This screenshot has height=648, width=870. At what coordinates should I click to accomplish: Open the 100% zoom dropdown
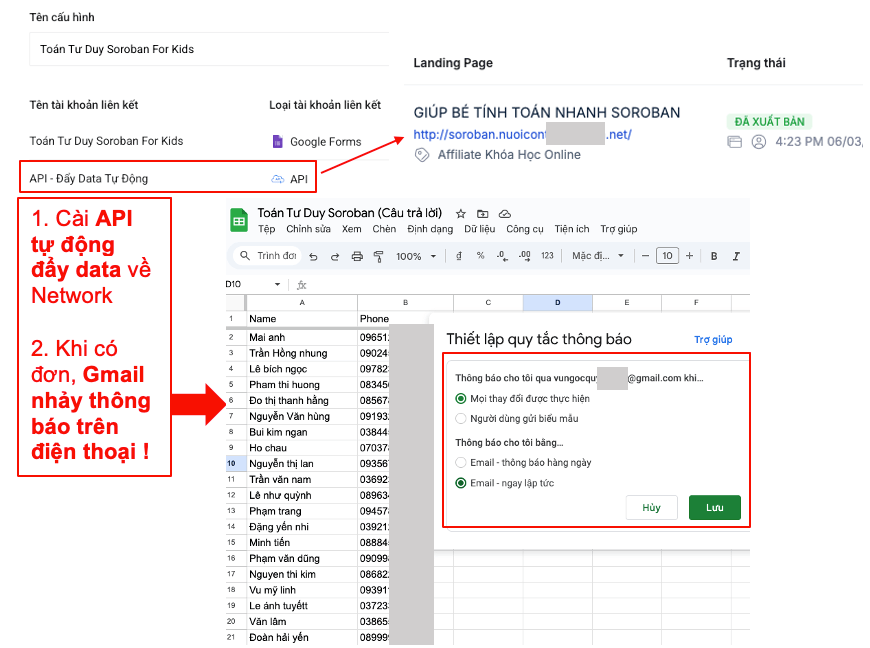pyautogui.click(x=416, y=256)
